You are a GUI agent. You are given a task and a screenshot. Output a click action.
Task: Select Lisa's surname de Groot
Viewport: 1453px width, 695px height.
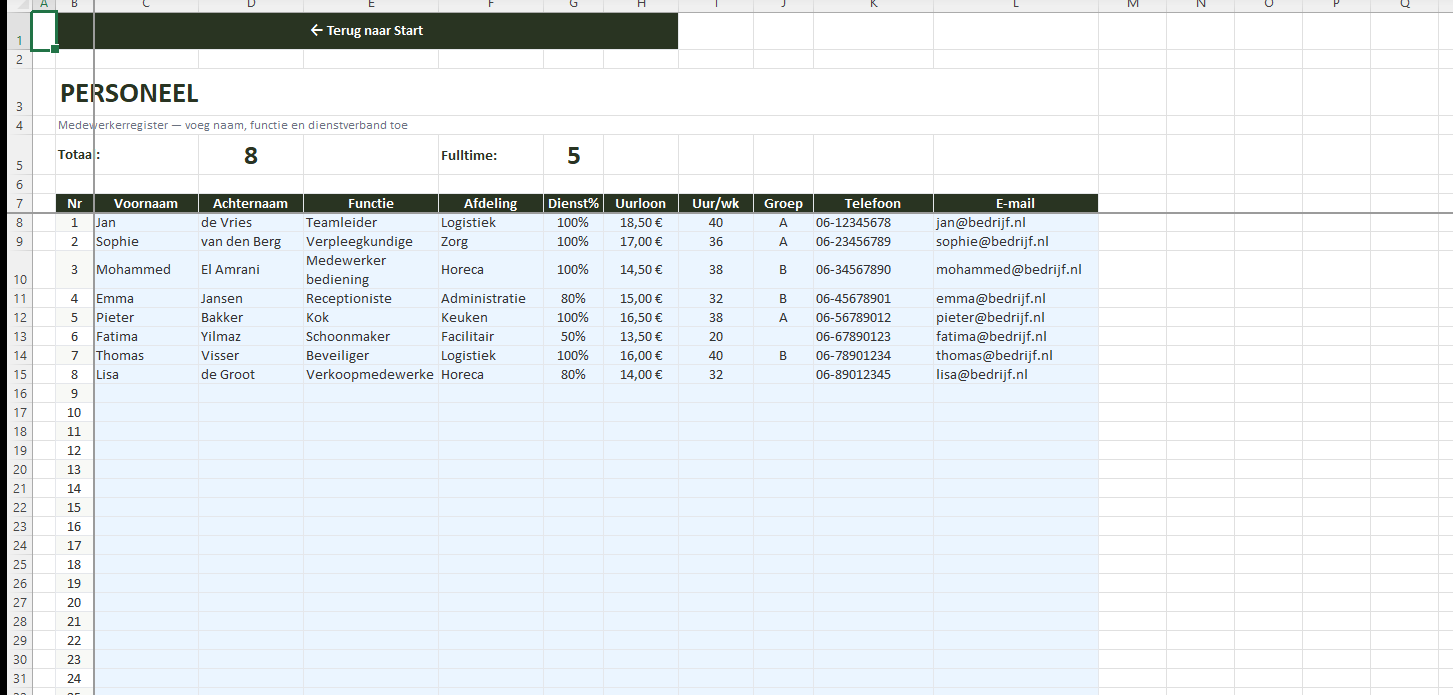point(228,374)
